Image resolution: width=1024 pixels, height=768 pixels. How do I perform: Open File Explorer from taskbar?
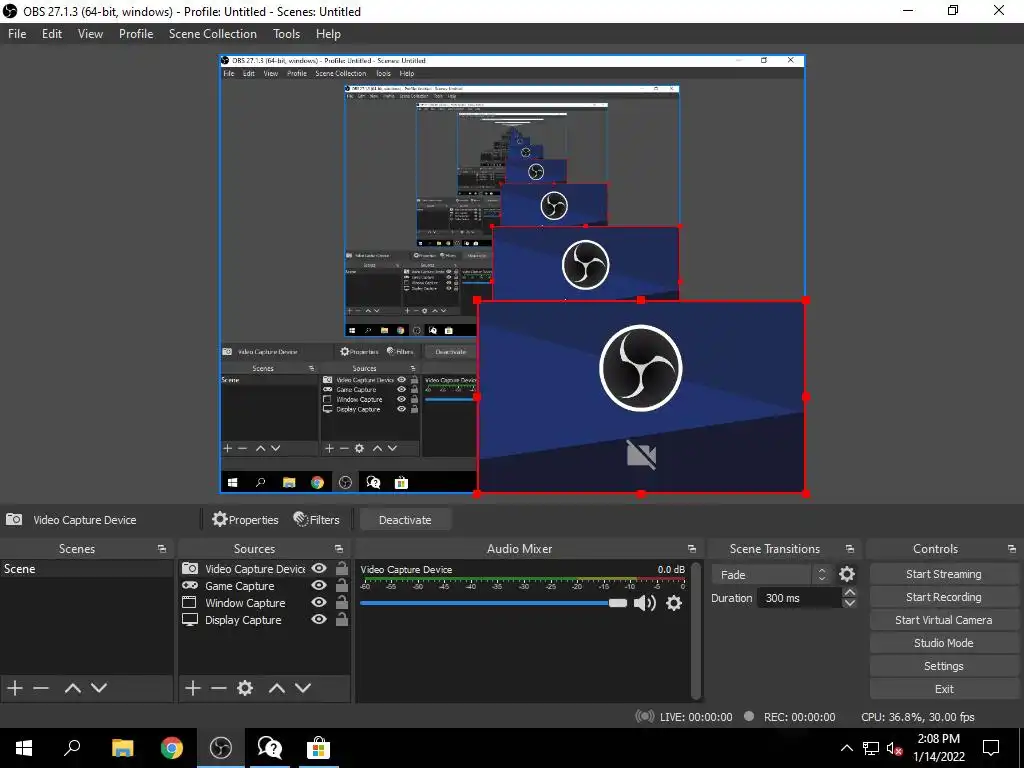[x=122, y=748]
